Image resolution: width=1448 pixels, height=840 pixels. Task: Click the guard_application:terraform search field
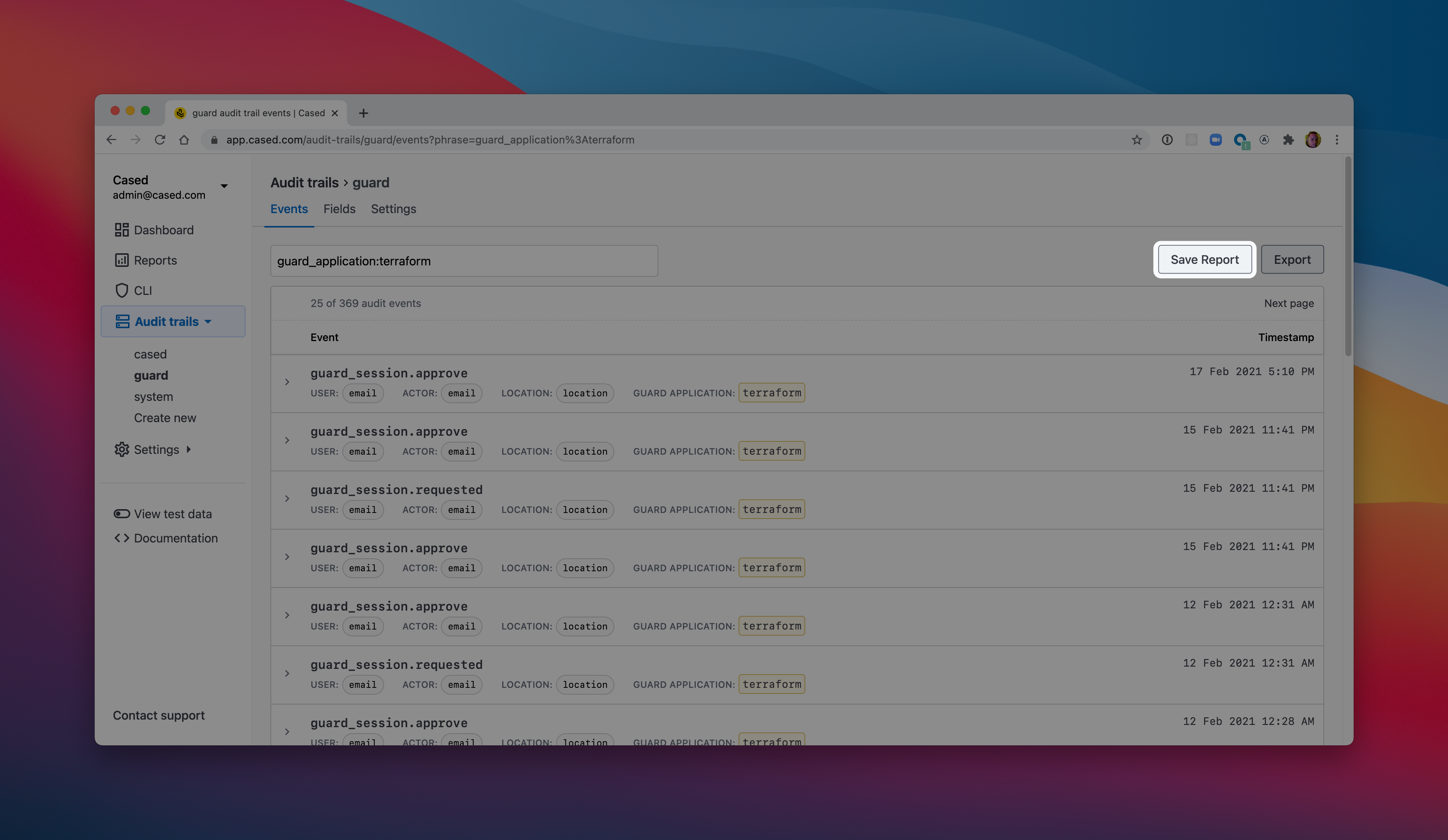pyautogui.click(x=463, y=261)
